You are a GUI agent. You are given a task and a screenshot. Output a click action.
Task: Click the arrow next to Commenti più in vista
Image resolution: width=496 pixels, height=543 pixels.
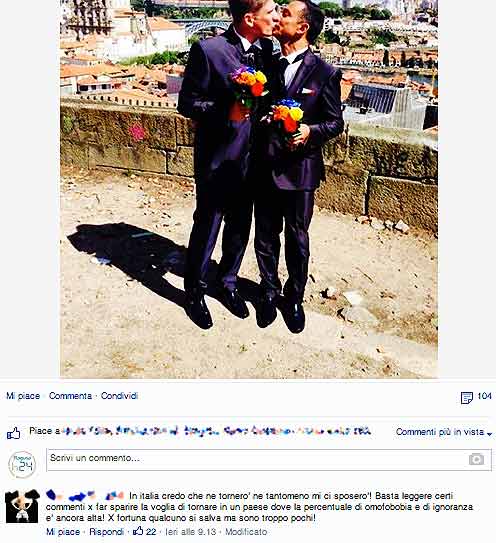489,434
